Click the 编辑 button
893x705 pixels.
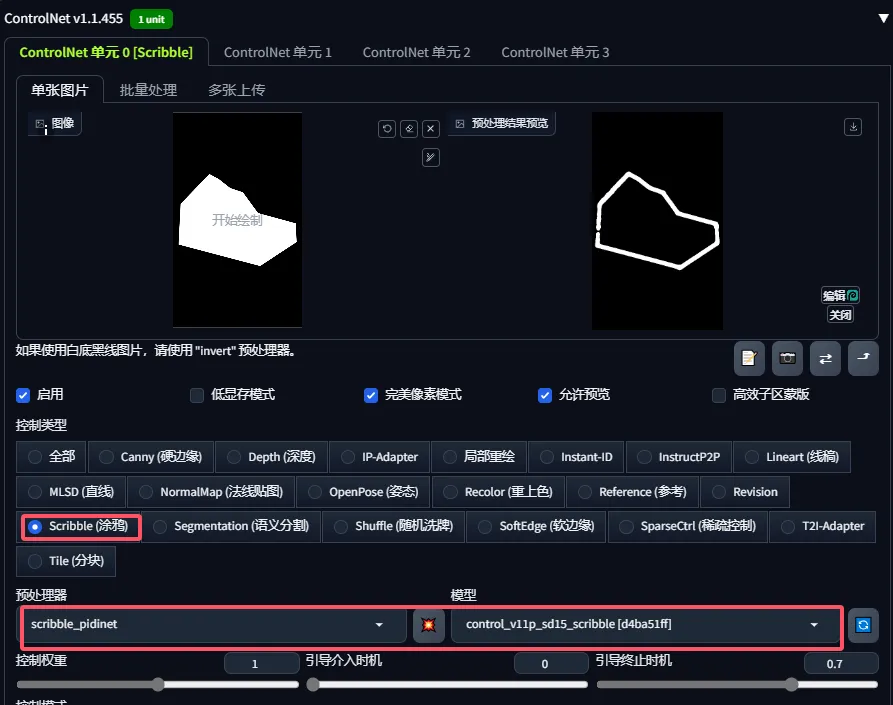click(x=840, y=296)
